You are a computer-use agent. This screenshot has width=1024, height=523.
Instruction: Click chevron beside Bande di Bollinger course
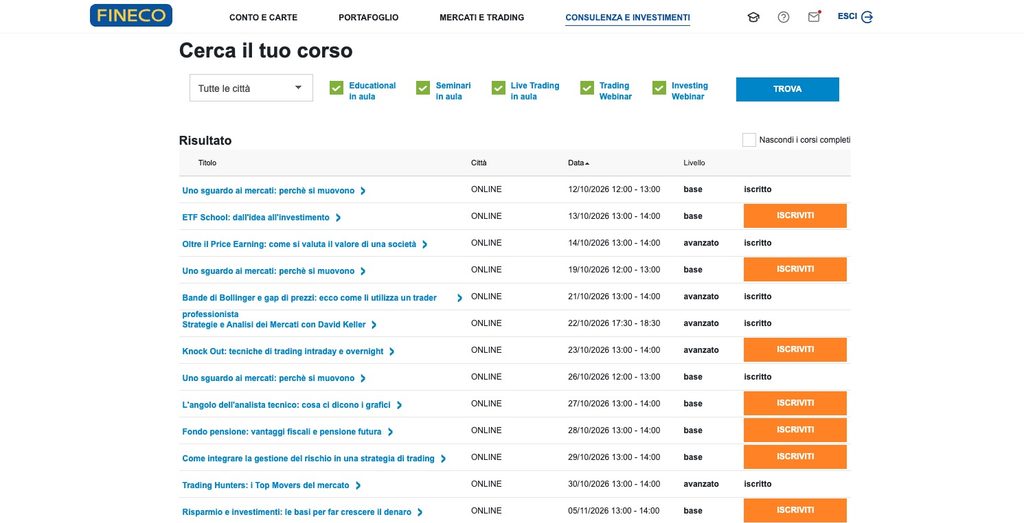(460, 298)
